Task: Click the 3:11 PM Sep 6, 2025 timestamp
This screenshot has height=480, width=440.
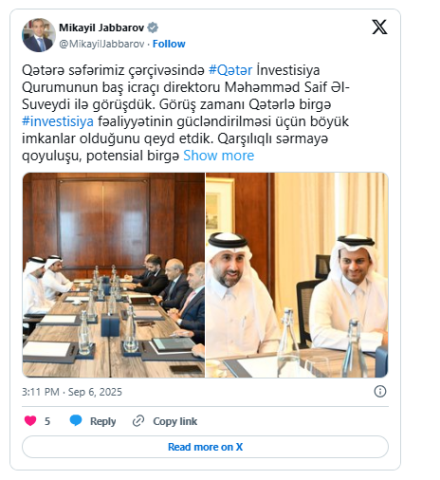Action: [x=72, y=392]
